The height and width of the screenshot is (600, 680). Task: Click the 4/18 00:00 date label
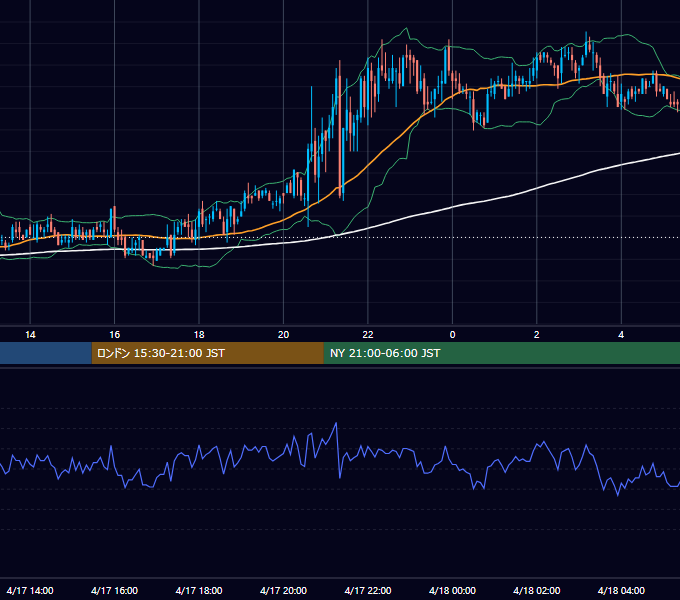[x=452, y=590]
